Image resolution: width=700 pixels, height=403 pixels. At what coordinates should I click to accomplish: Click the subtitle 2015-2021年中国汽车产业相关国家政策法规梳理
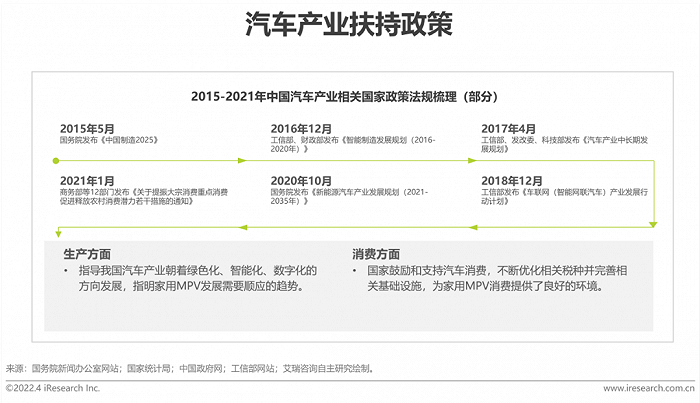click(x=344, y=96)
